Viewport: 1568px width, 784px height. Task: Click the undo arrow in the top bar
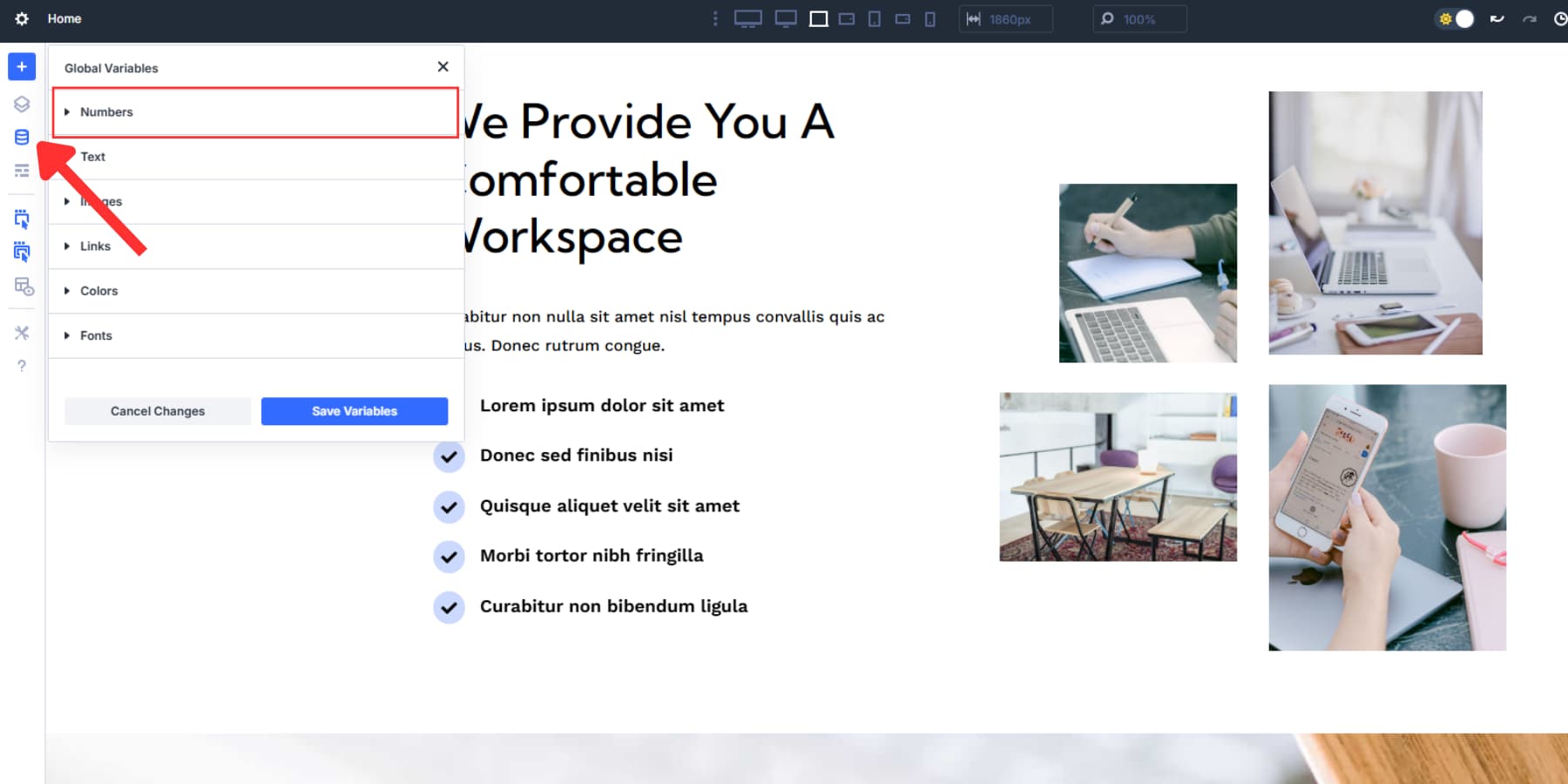coord(1496,17)
